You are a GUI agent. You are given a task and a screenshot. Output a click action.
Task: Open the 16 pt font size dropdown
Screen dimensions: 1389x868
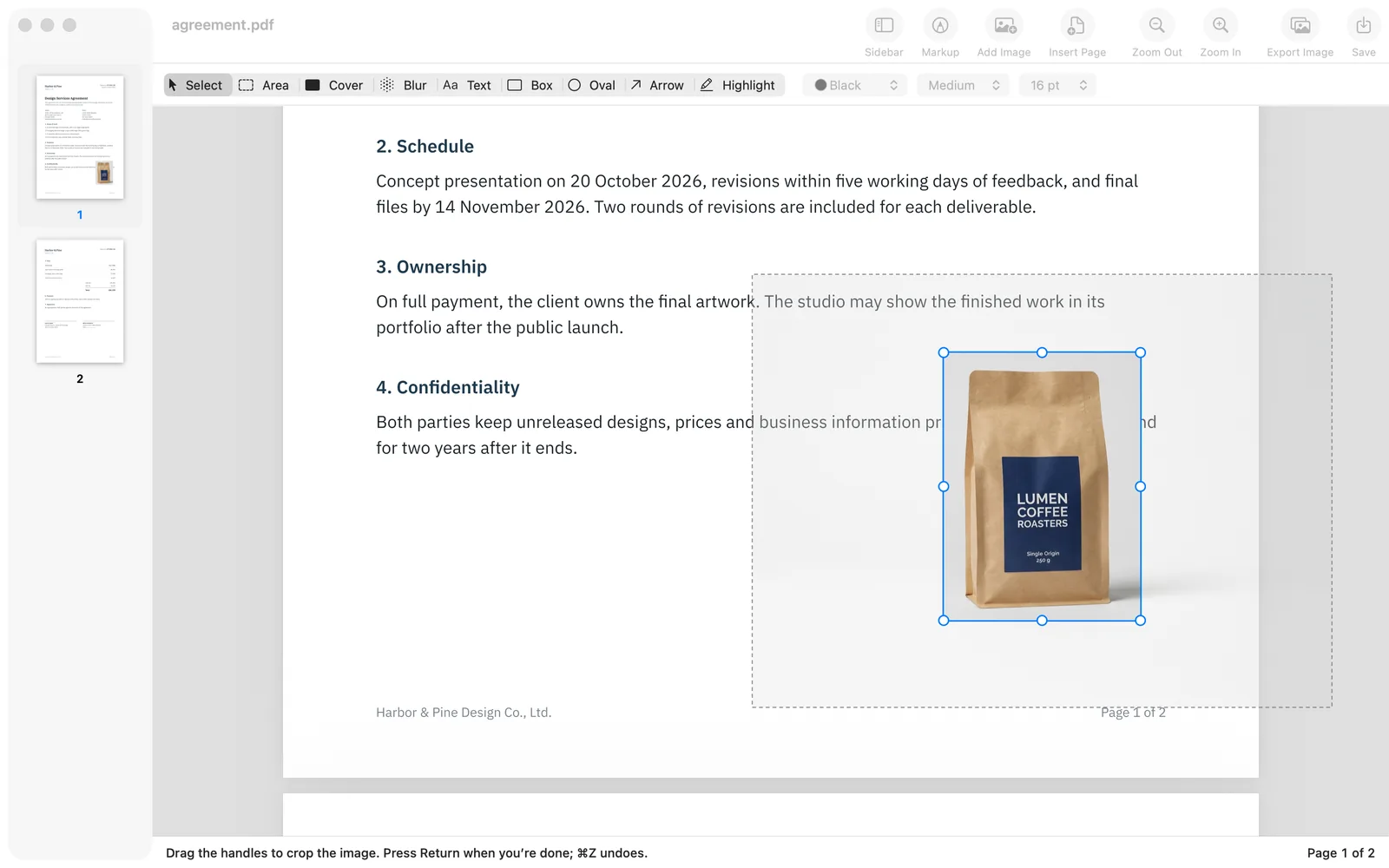1058,85
